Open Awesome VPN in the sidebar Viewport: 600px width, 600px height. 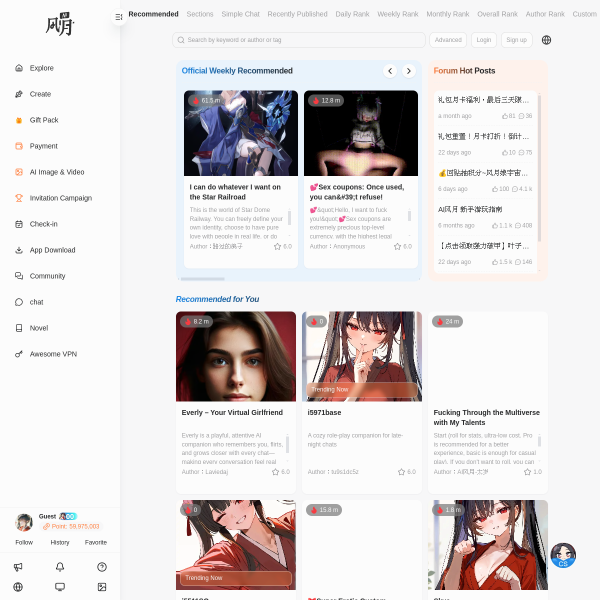[x=46, y=354]
